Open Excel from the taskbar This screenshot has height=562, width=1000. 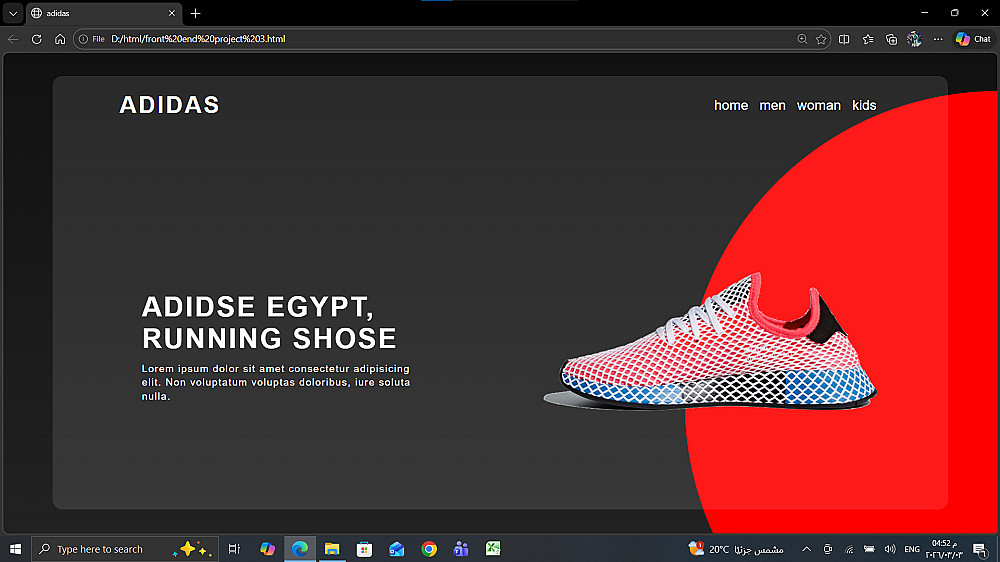[493, 549]
